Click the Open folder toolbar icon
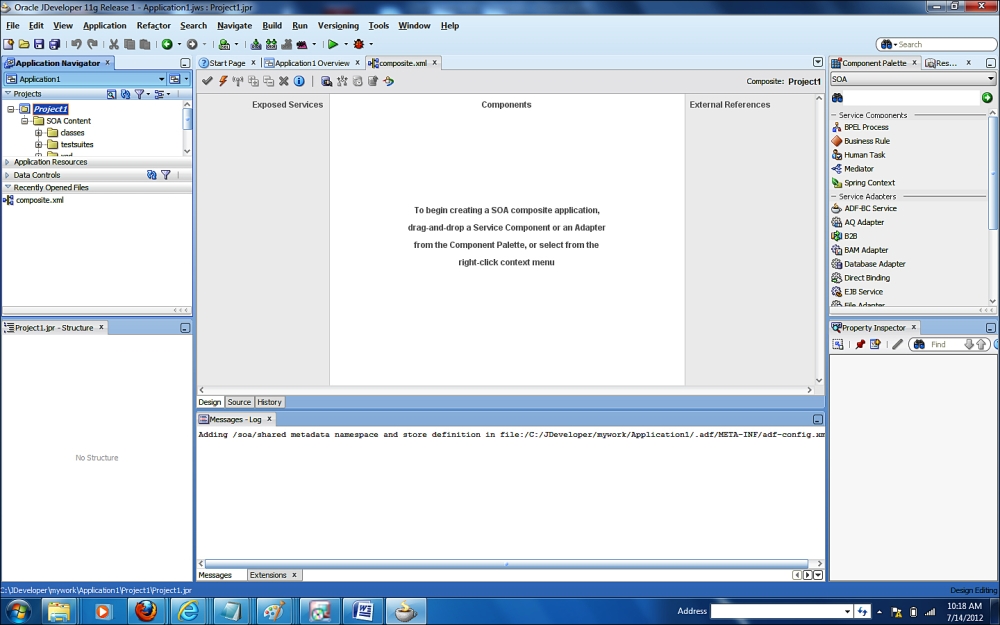1000x625 pixels. 24,44
